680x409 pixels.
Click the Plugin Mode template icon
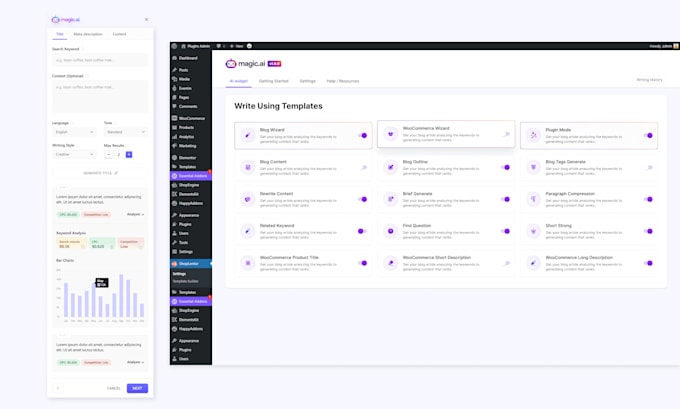(x=533, y=135)
